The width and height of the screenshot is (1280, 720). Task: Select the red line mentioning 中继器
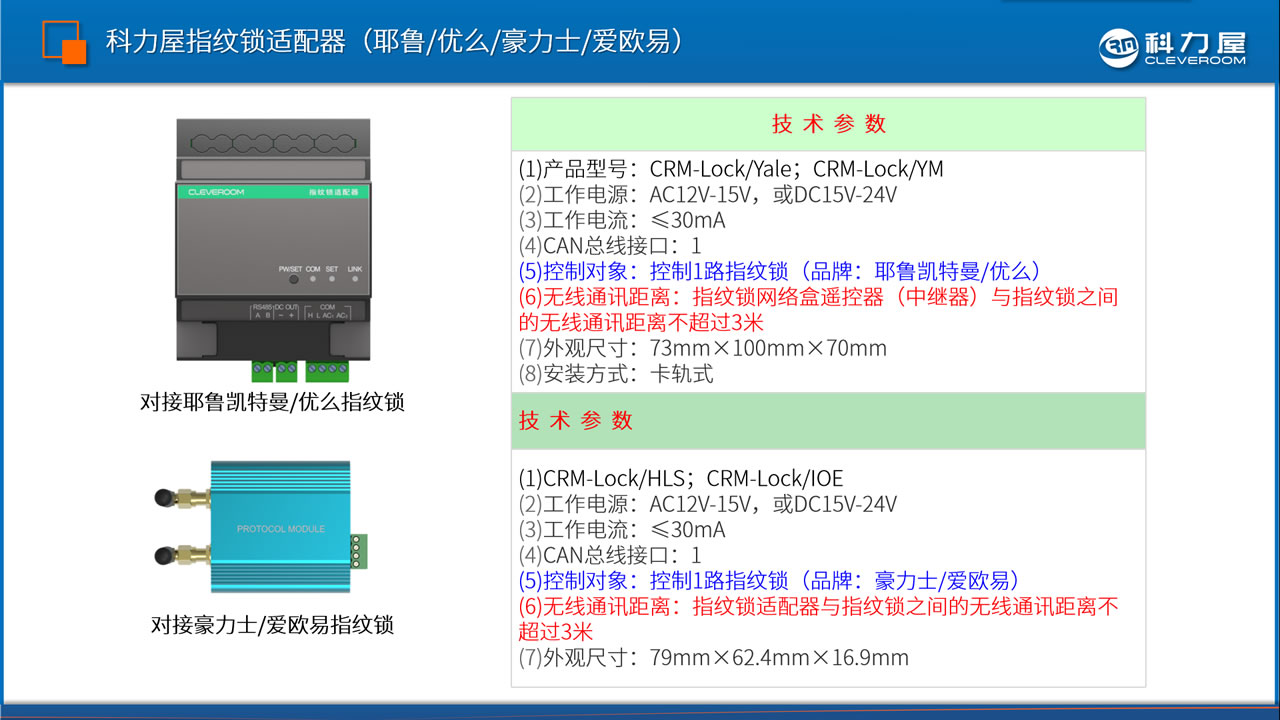point(818,297)
